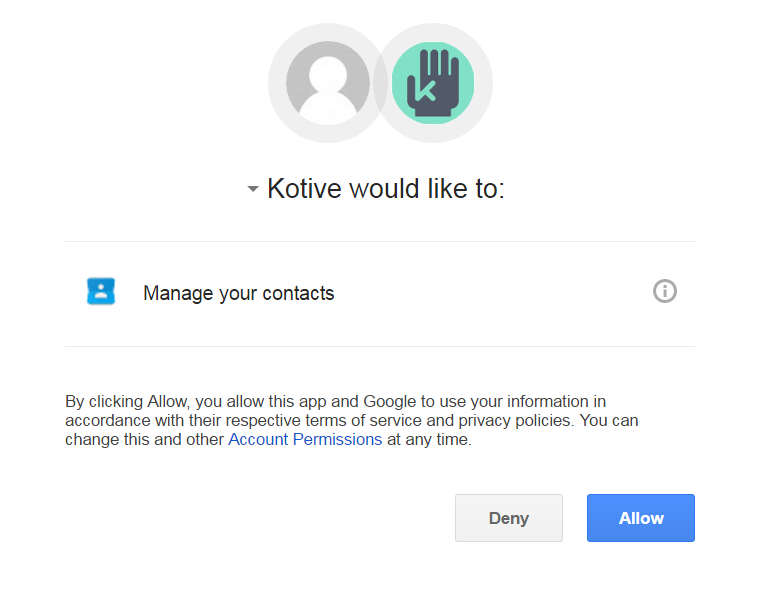This screenshot has width=761, height=592.
Task: Open the Account Permissions link
Action: (x=305, y=439)
